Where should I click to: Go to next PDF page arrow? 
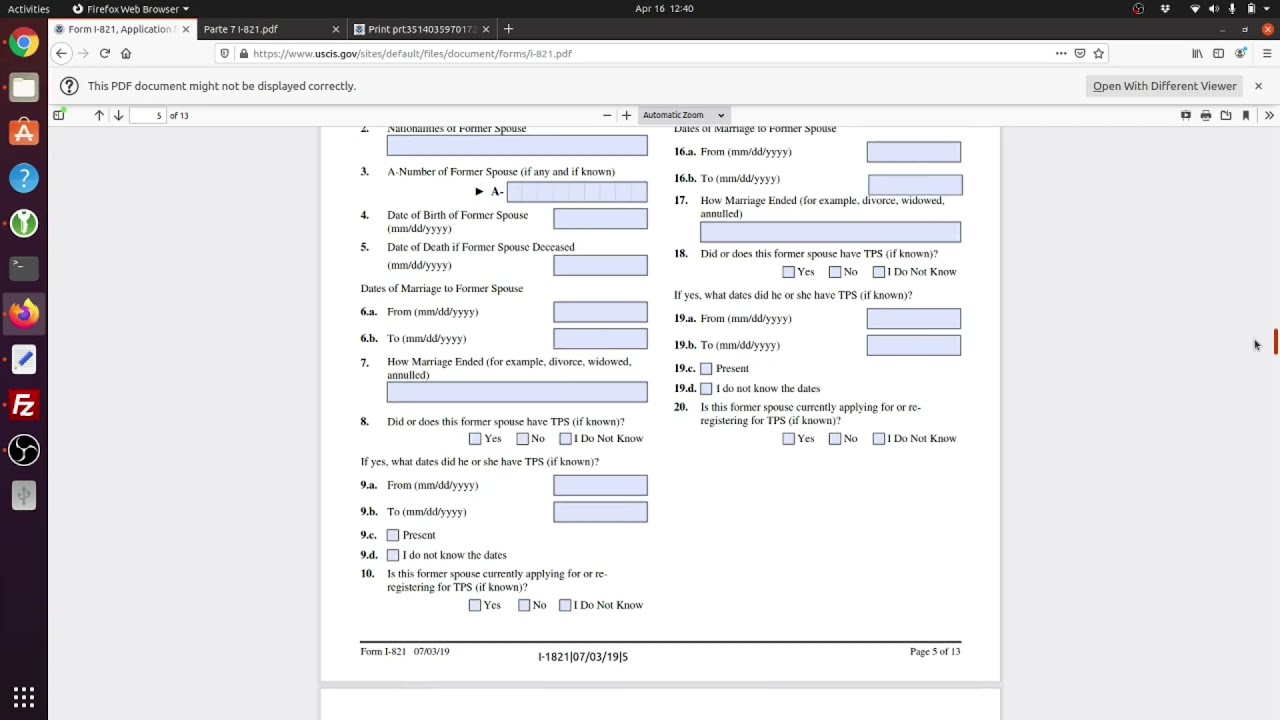click(118, 115)
